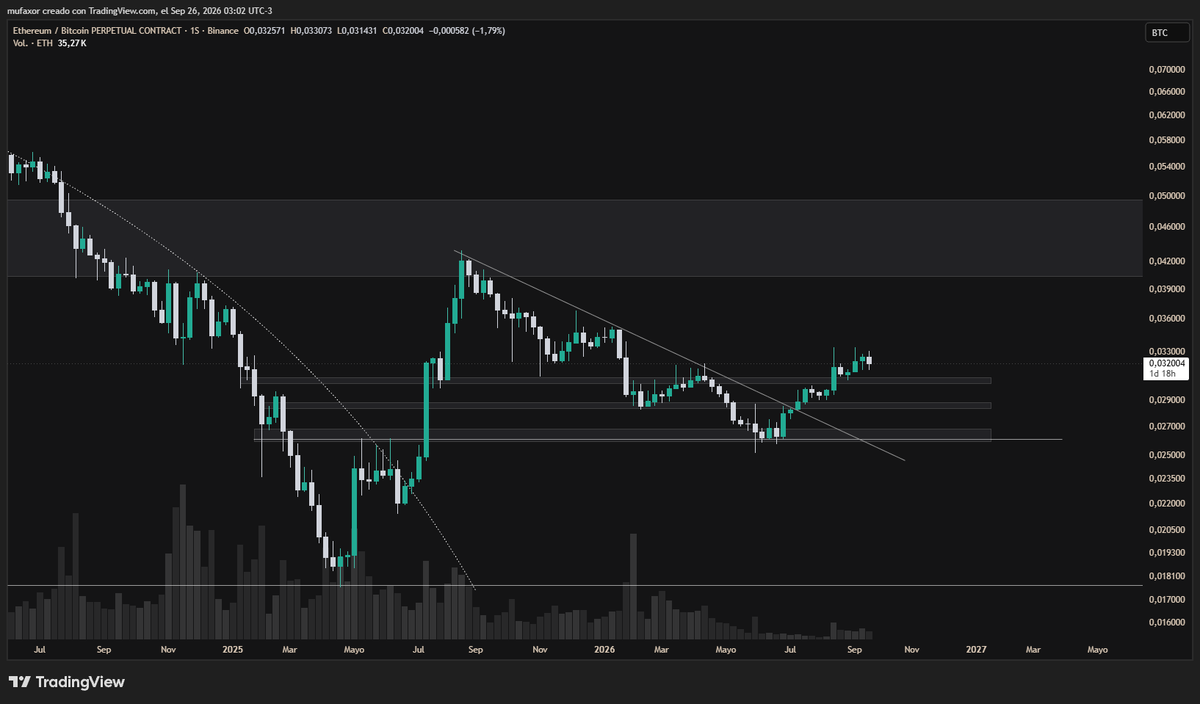The image size is (1200, 704).
Task: Click the close value C0,032004 in header
Action: 405,31
